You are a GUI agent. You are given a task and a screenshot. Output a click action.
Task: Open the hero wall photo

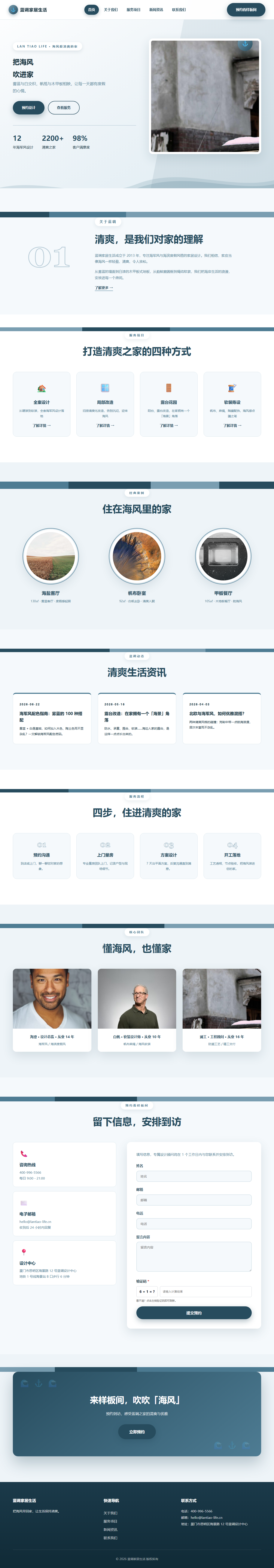pyautogui.click(x=205, y=96)
